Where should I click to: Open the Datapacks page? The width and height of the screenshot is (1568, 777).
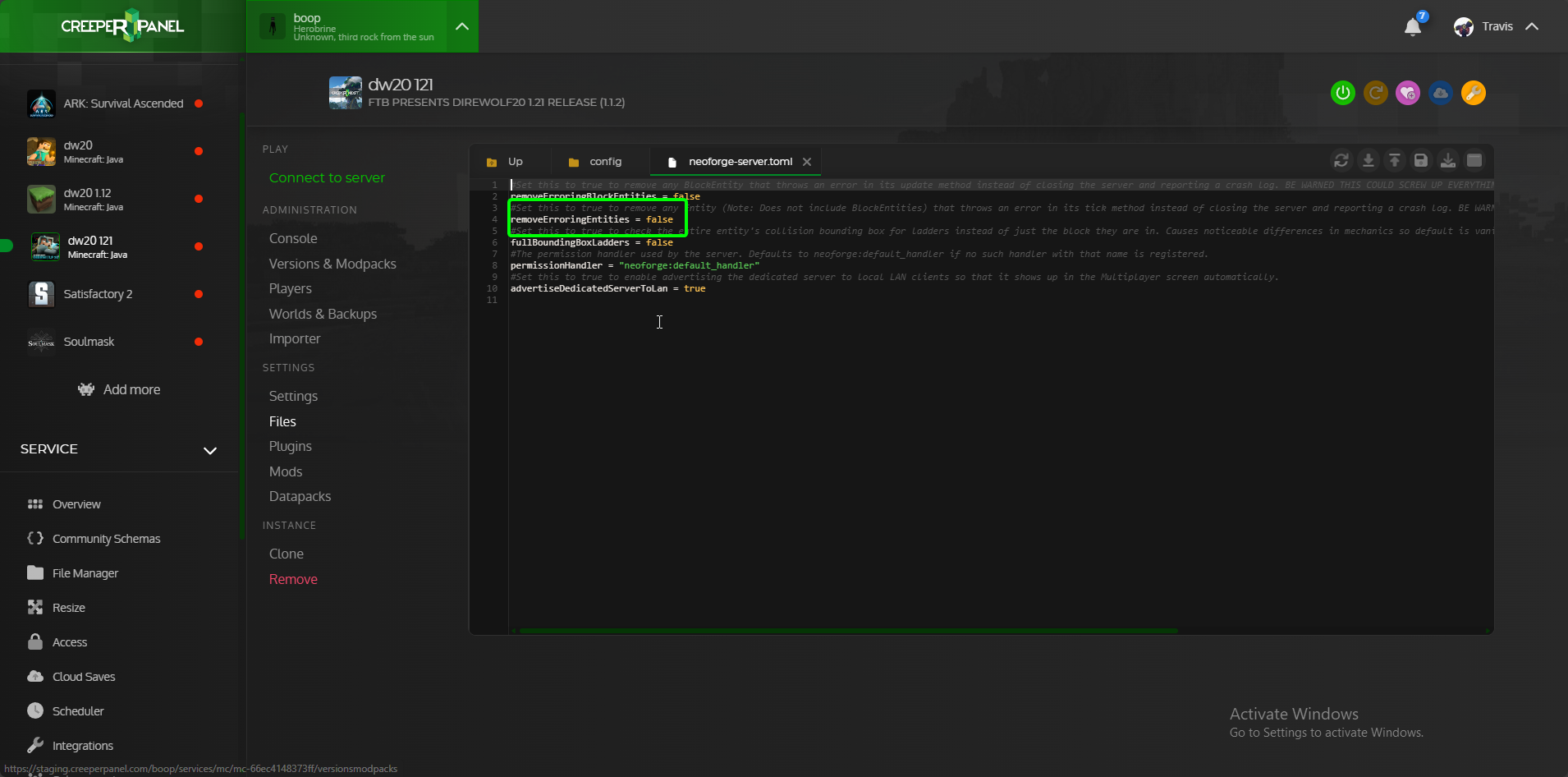(x=300, y=496)
